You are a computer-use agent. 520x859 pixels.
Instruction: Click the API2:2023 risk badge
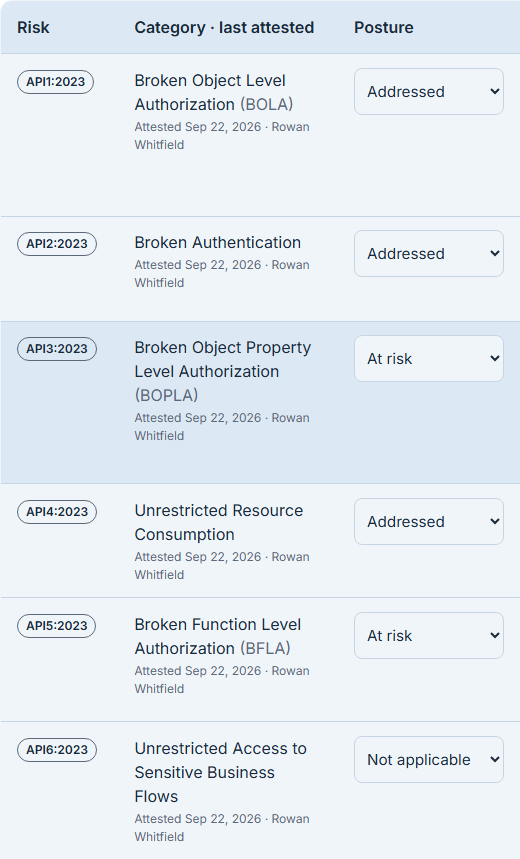pyautogui.click(x=57, y=244)
